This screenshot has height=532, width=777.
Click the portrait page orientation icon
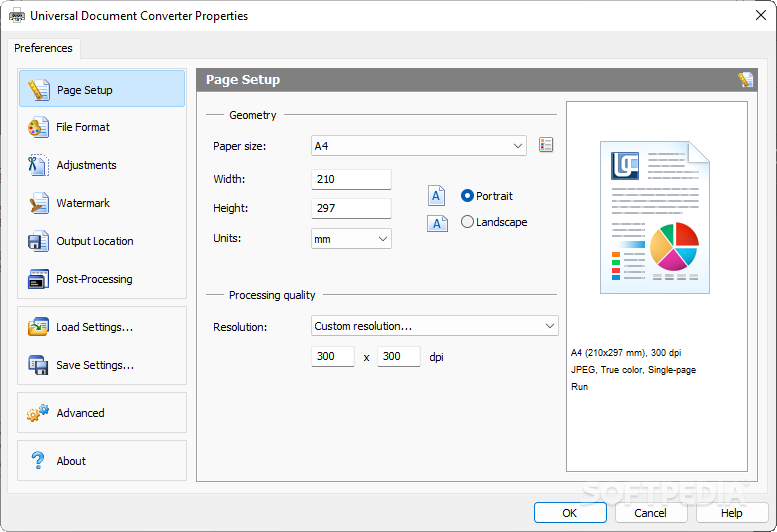click(x=437, y=196)
